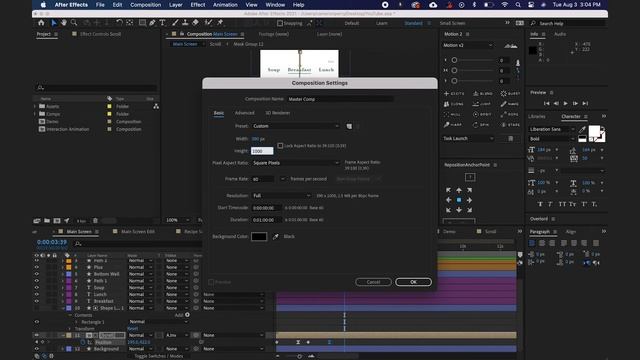
Task: Open the Resolution dropdown
Action: (x=281, y=196)
